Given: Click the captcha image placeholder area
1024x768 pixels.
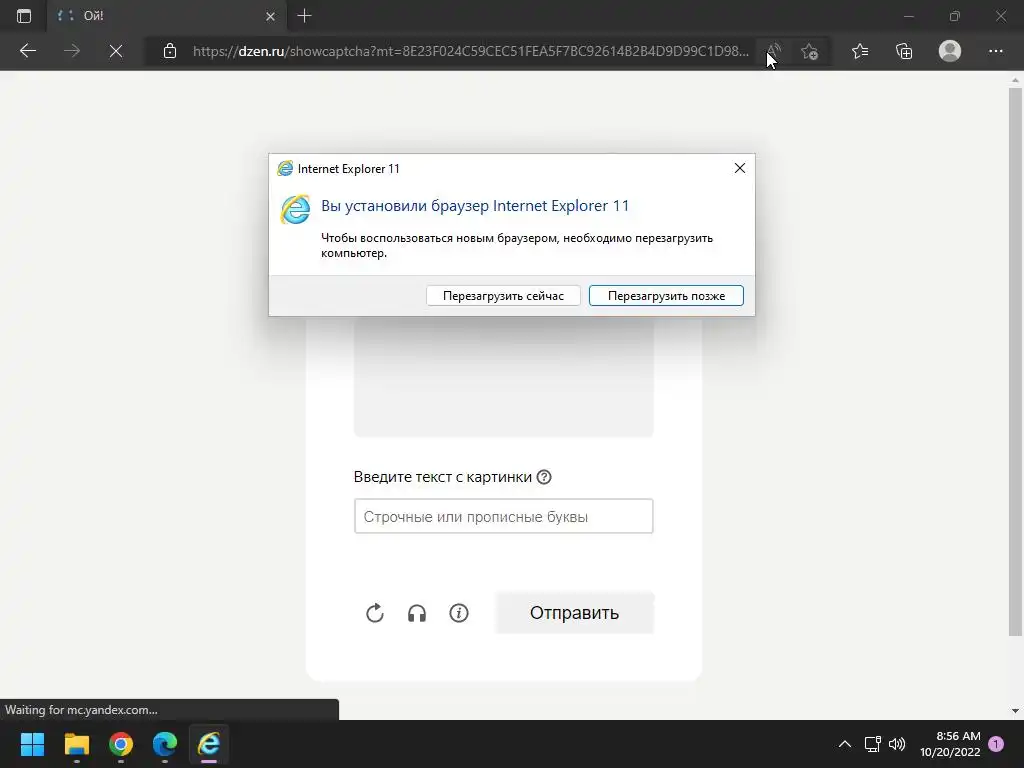Looking at the screenshot, I should (x=504, y=377).
